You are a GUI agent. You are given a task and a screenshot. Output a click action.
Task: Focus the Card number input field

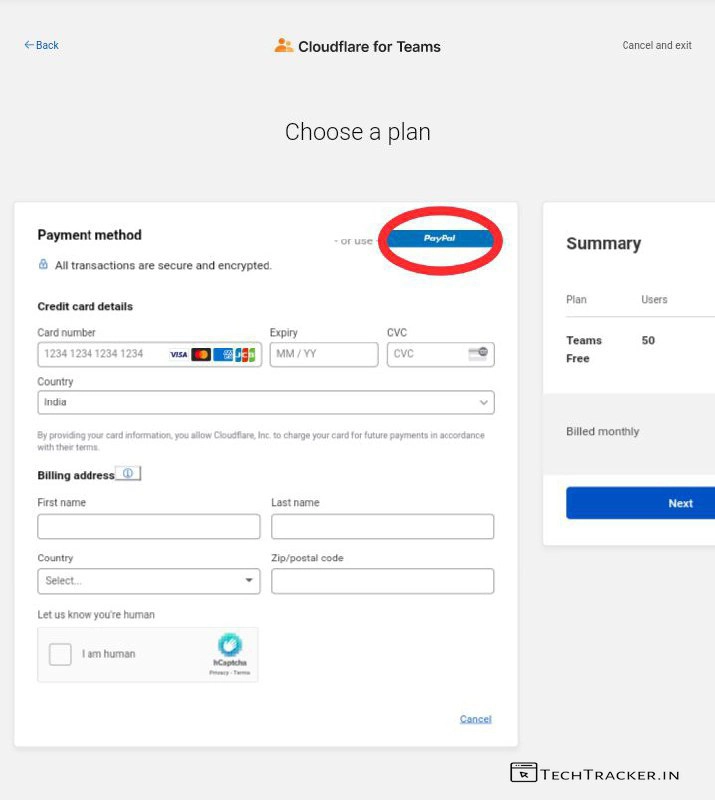[x=100, y=354]
